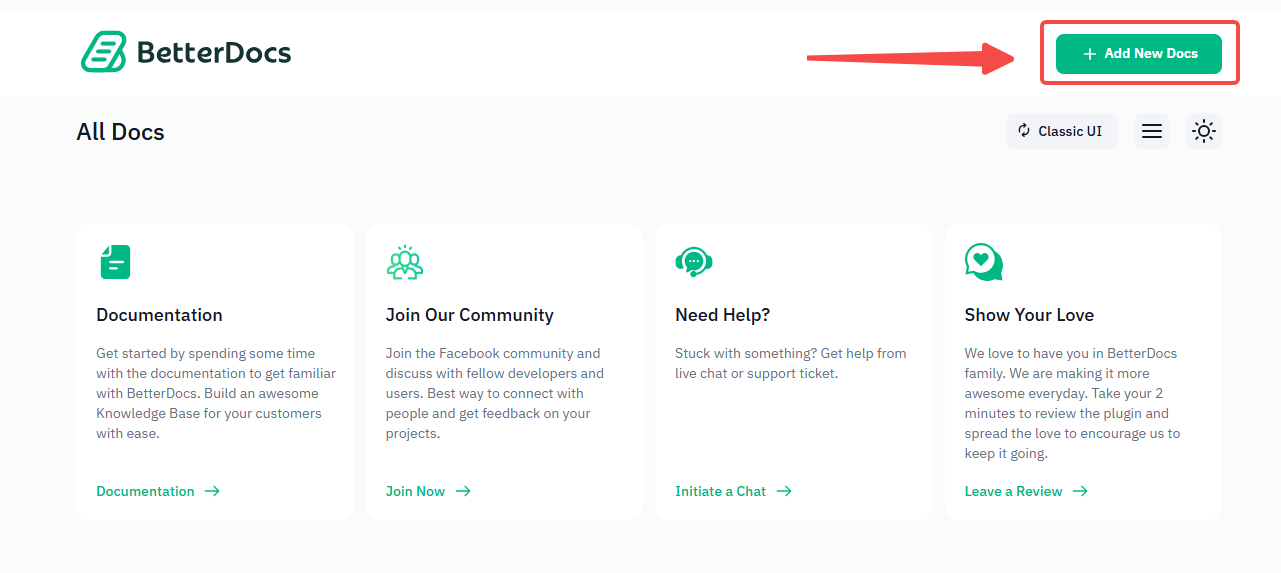Viewport: 1281px width, 573px height.
Task: Select the Initiate a Chat link
Action: [x=720, y=491]
